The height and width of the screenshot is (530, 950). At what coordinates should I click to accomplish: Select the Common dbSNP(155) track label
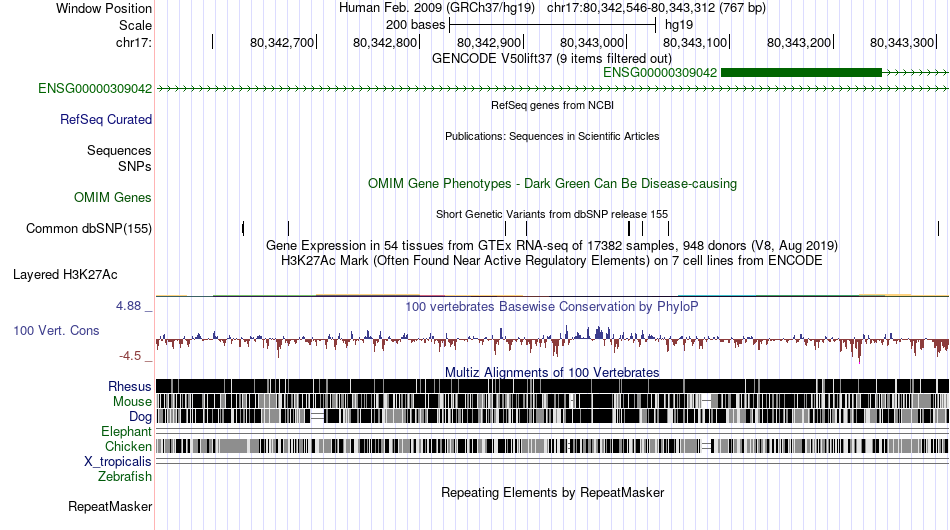click(89, 228)
